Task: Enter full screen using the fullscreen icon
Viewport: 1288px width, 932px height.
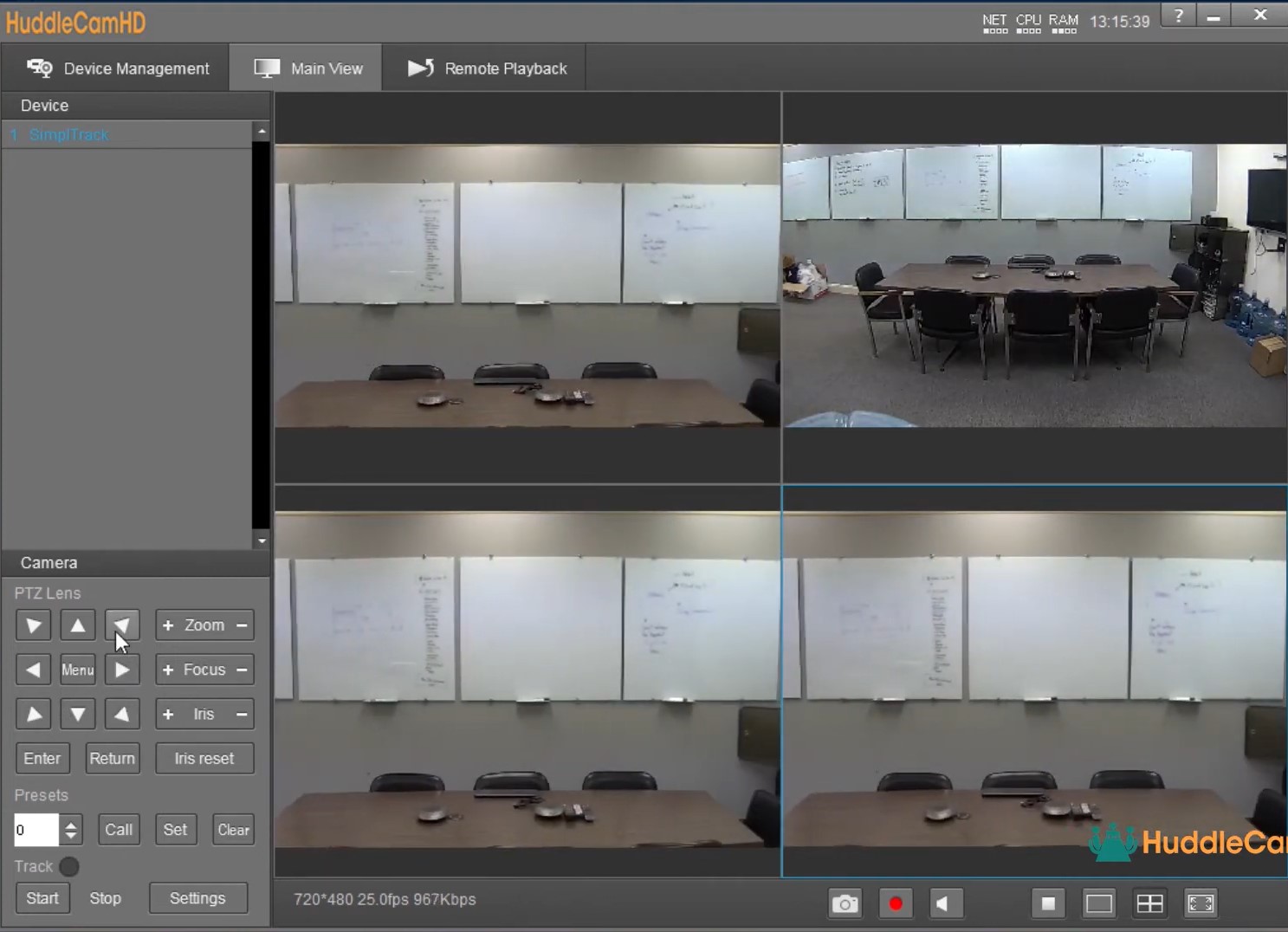Action: (x=1201, y=903)
